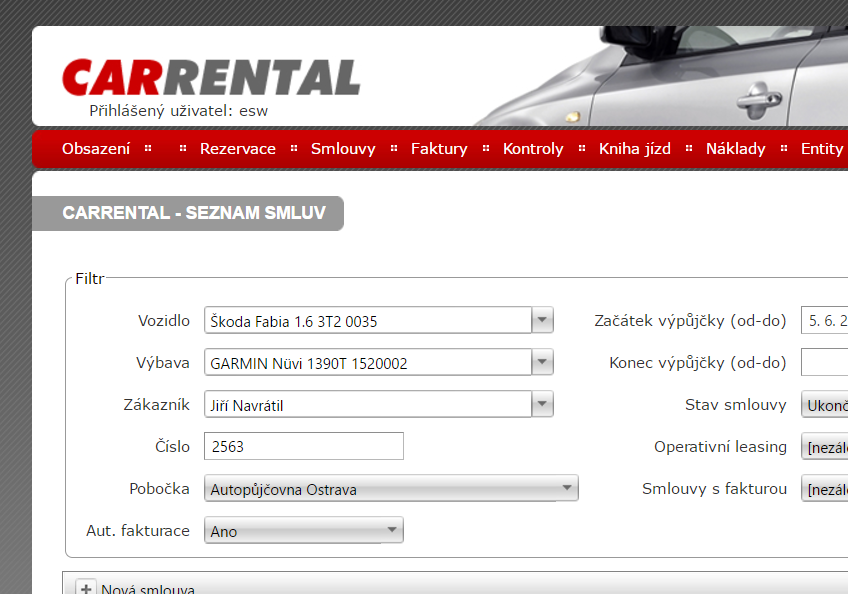Click the Zákazník field showing Jiří Navrátil

pos(368,405)
